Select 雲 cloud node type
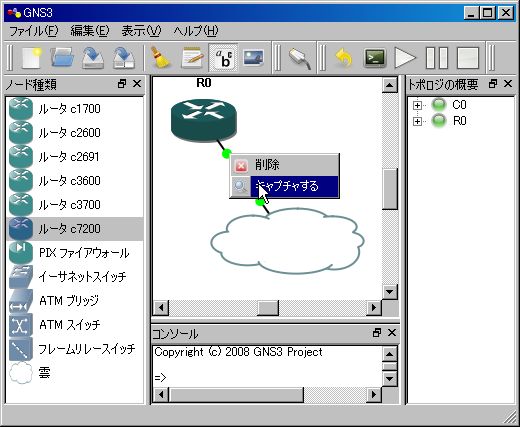This screenshot has width=520, height=427. point(75,373)
